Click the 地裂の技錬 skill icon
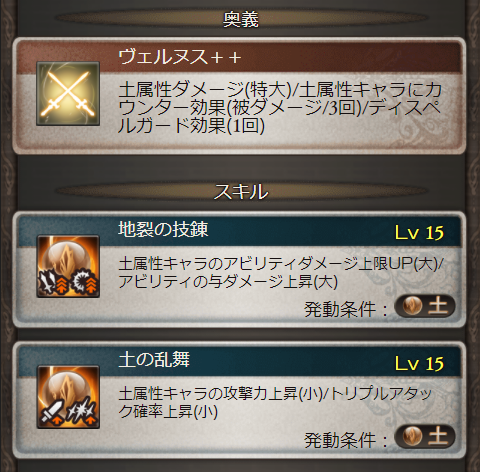 [68, 266]
